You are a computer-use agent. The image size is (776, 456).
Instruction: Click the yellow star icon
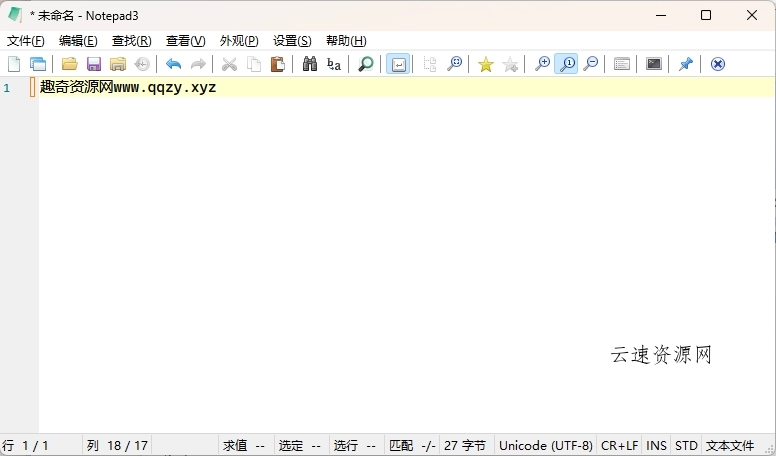point(485,64)
